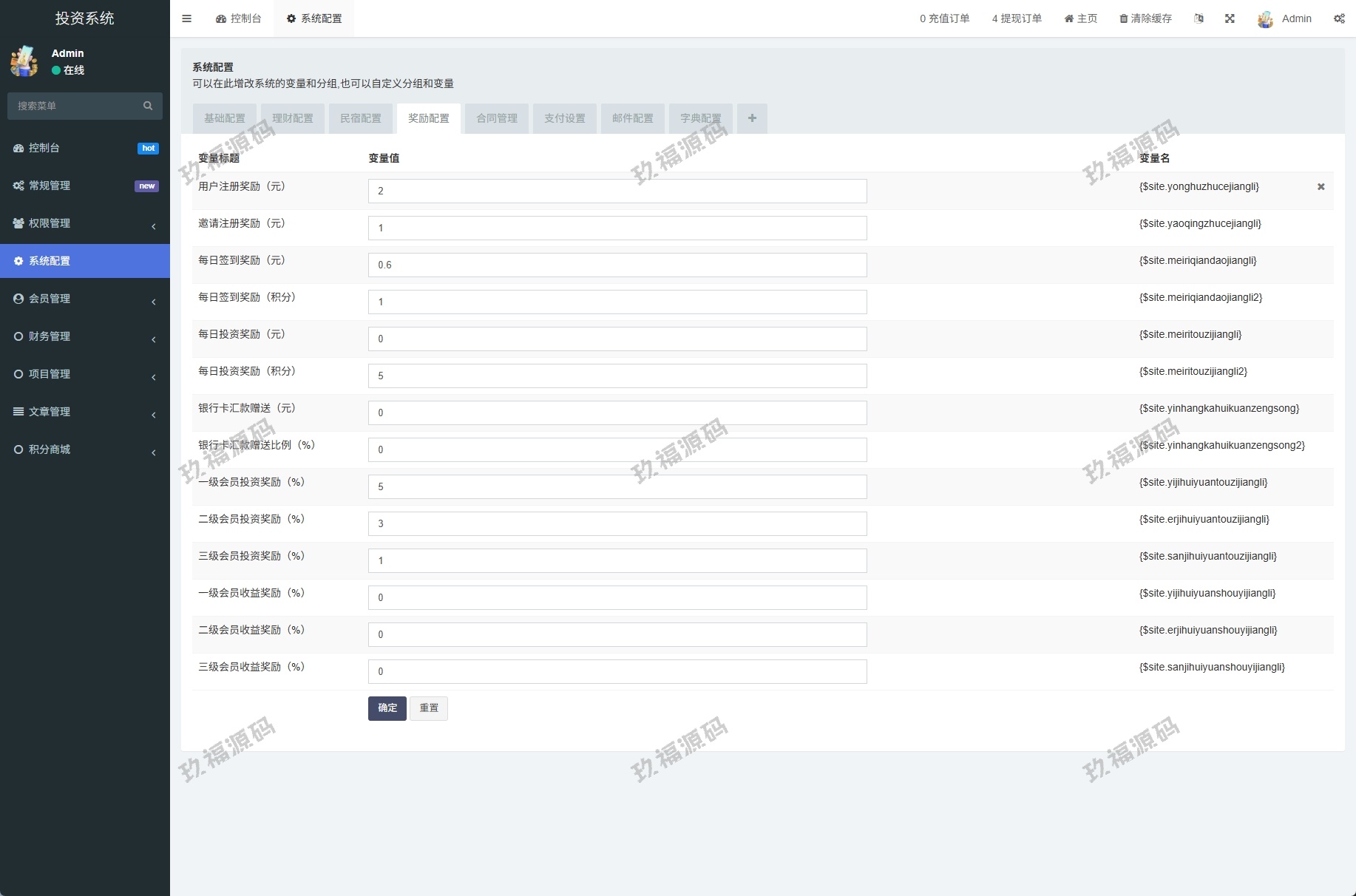Click the search magnifier icon in sidebar

pyautogui.click(x=148, y=106)
